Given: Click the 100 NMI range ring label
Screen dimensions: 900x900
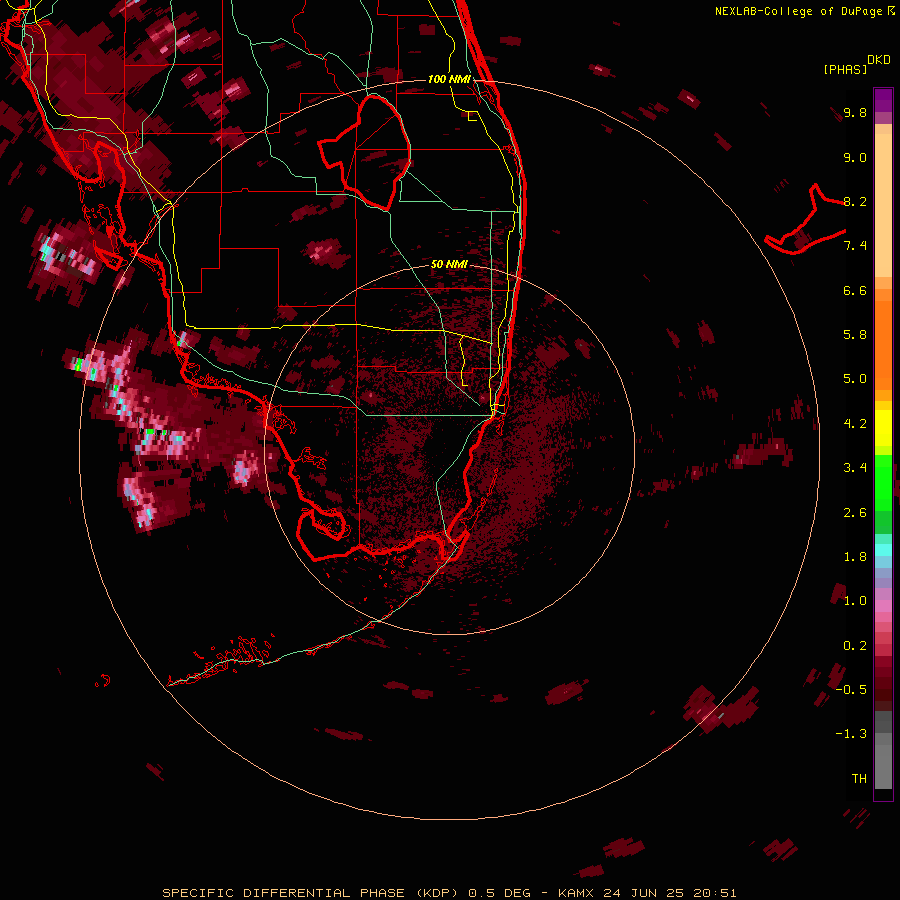Looking at the screenshot, I should 449,79.
